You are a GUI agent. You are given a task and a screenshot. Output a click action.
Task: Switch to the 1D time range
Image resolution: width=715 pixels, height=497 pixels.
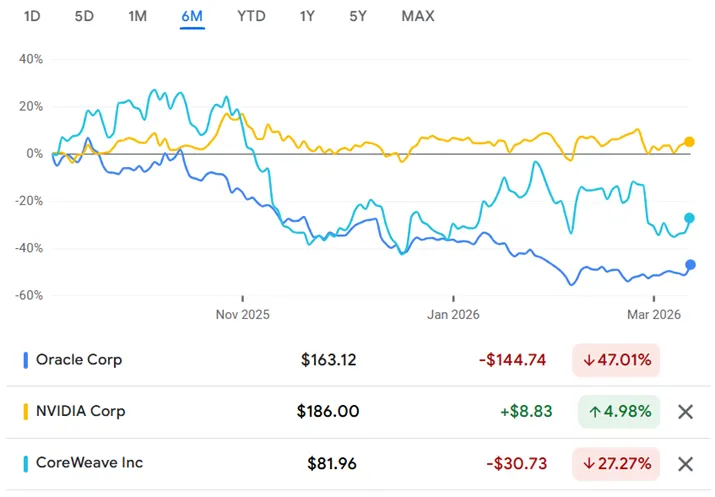(x=32, y=16)
